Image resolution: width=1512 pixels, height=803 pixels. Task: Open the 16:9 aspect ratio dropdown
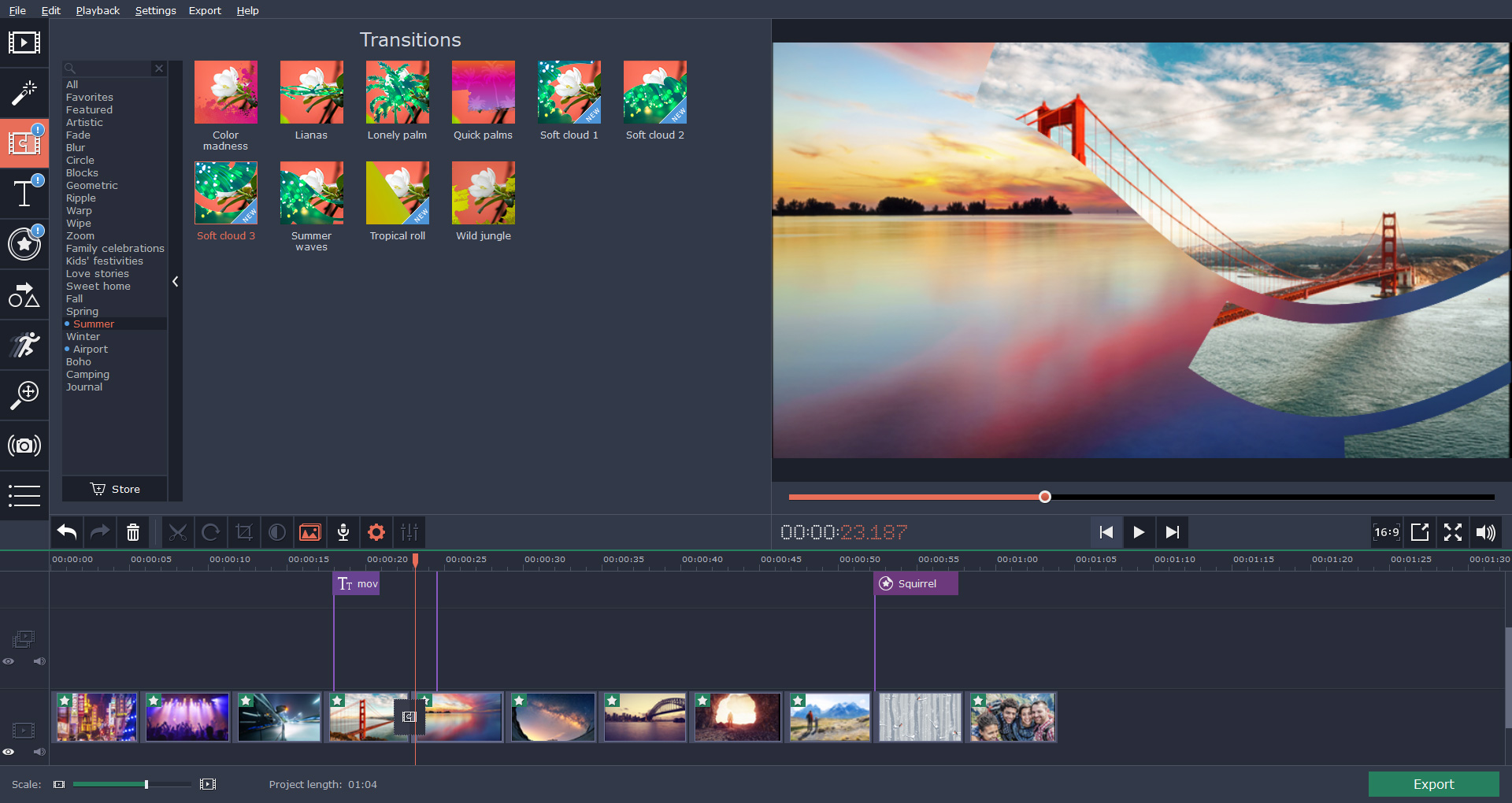coord(1386,532)
